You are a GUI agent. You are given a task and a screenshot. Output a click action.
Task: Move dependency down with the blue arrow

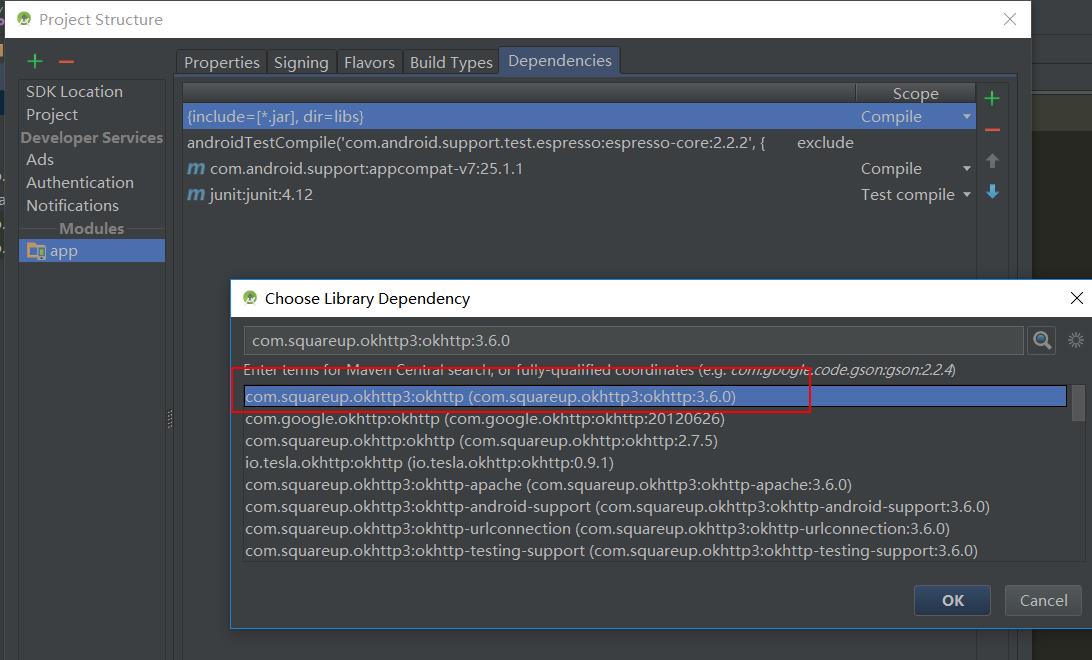992,192
